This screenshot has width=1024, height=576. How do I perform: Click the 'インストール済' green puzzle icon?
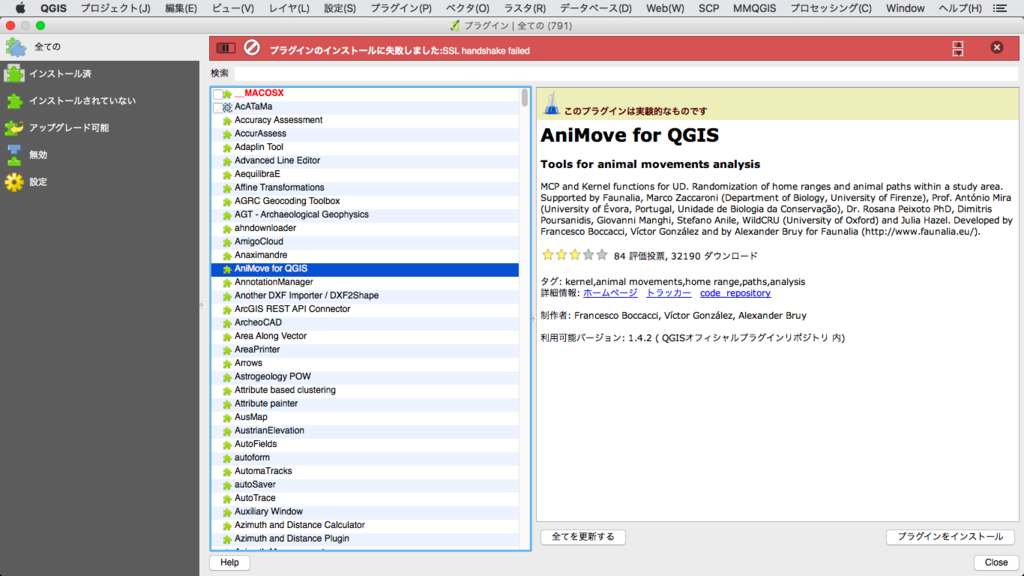point(14,74)
